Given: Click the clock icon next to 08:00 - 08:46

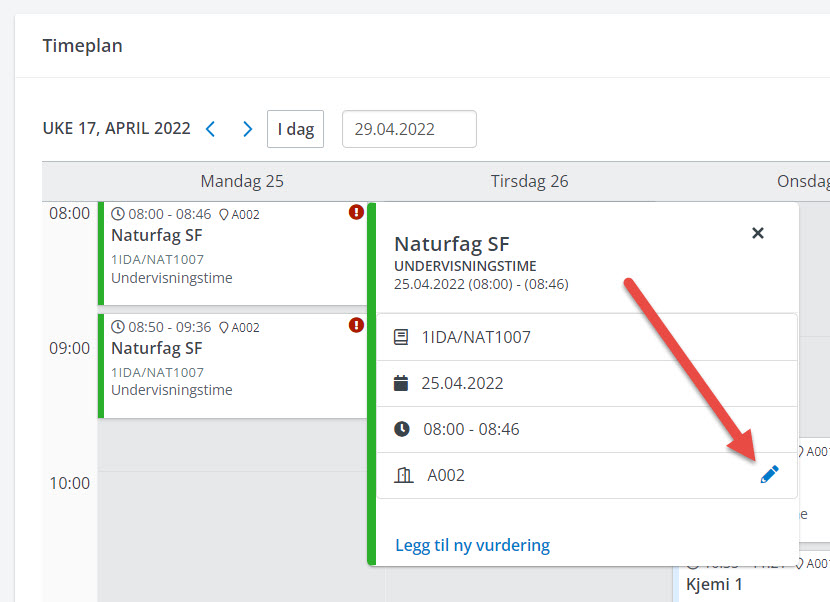Looking at the screenshot, I should (402, 429).
